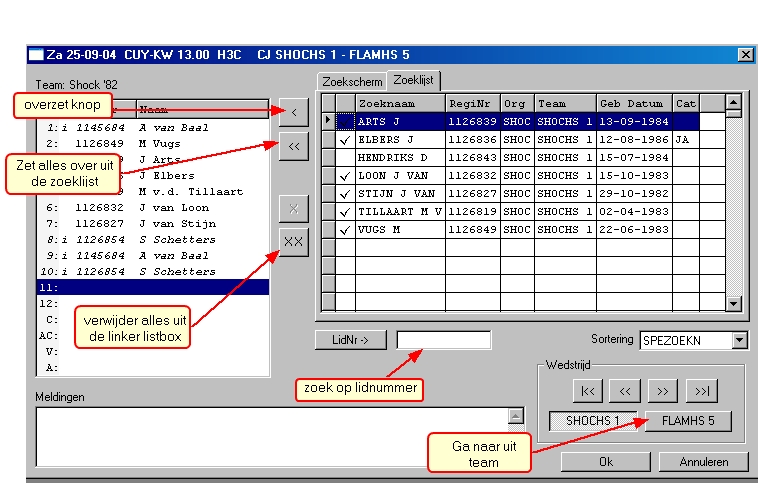Jump to last match with >>| button
Viewport: 758px width, 483px height.
tap(701, 390)
